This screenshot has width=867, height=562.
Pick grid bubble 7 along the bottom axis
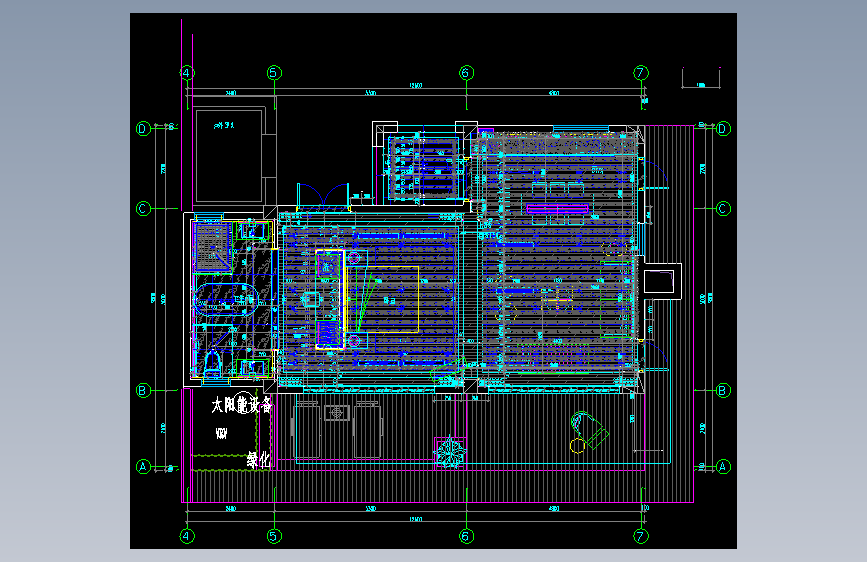tap(641, 536)
